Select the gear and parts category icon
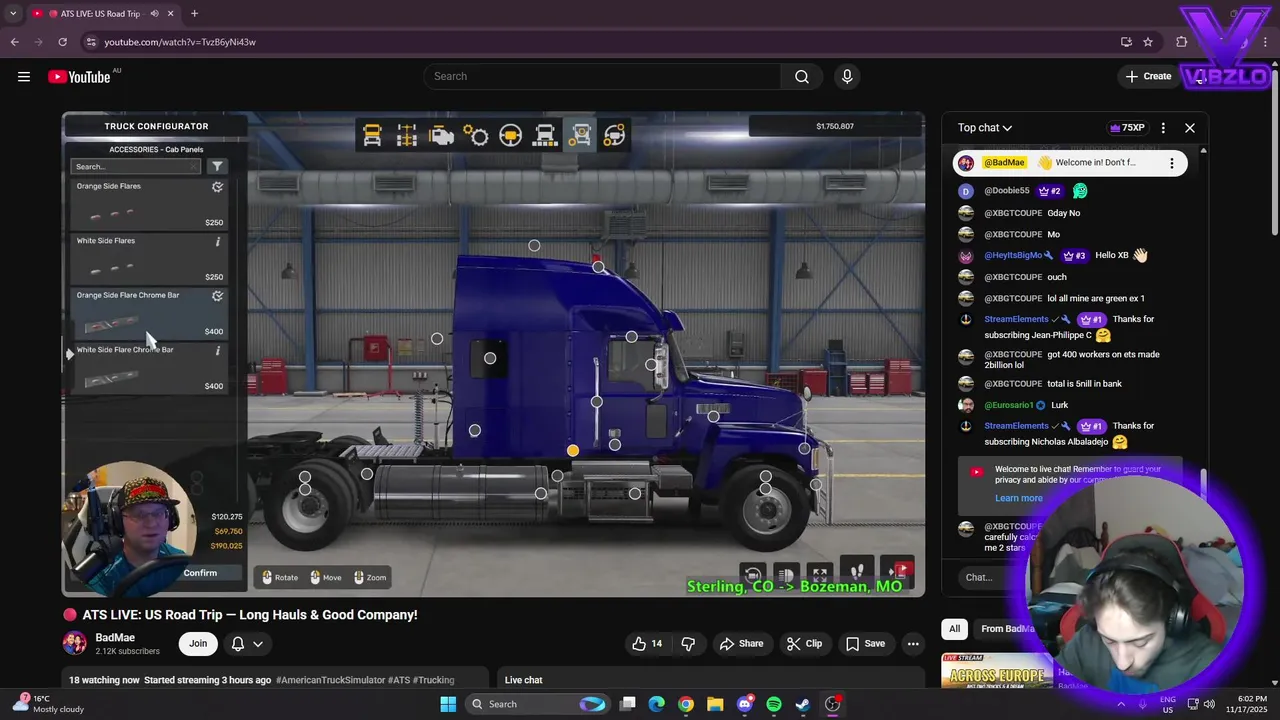The width and height of the screenshot is (1280, 720). pyautogui.click(x=476, y=135)
